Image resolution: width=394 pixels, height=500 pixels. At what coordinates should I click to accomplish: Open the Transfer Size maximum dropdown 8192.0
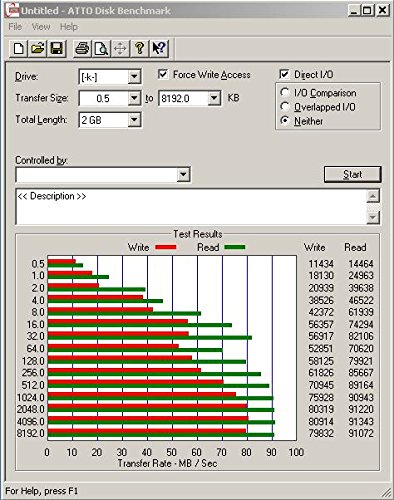(214, 98)
